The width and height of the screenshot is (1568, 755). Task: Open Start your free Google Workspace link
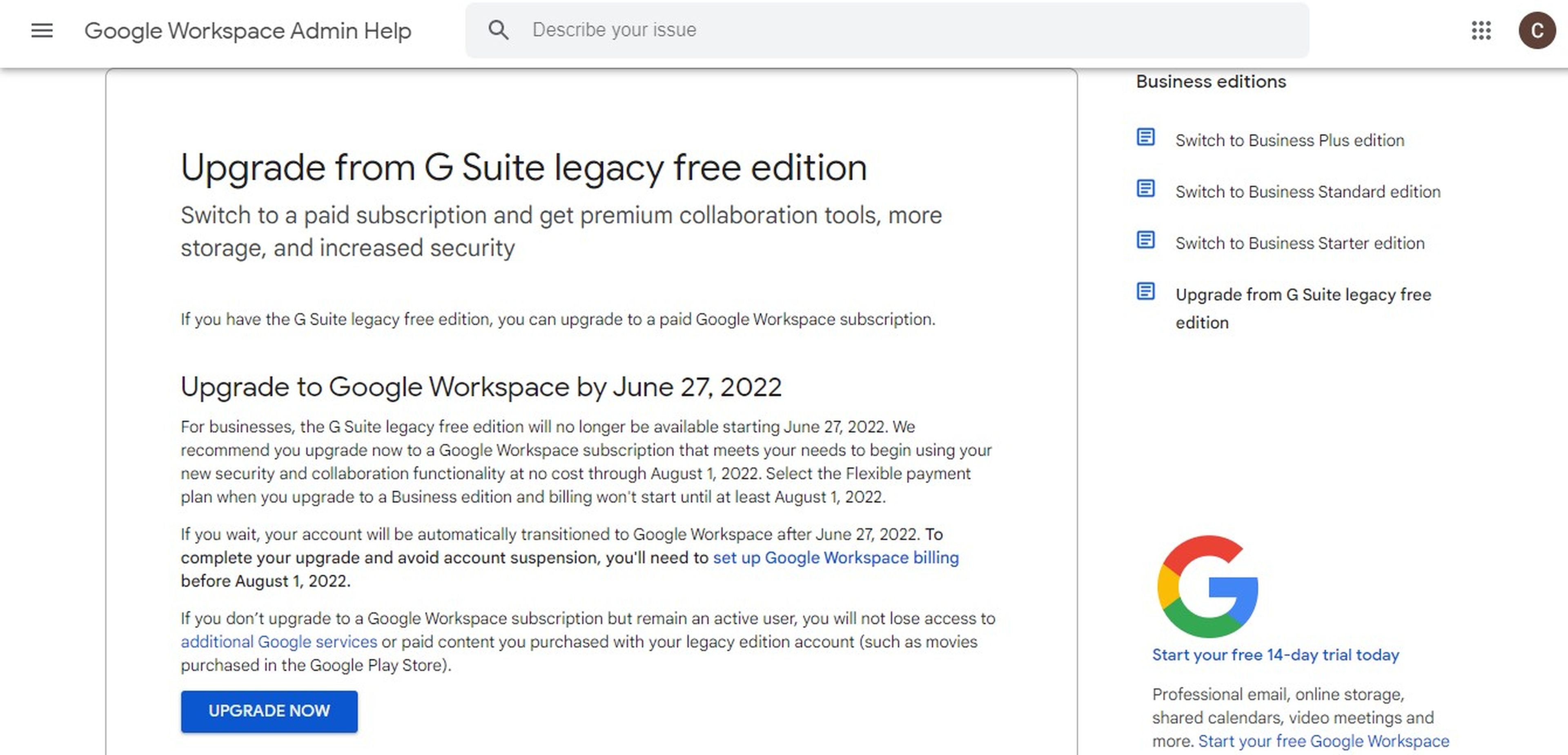(1323, 741)
